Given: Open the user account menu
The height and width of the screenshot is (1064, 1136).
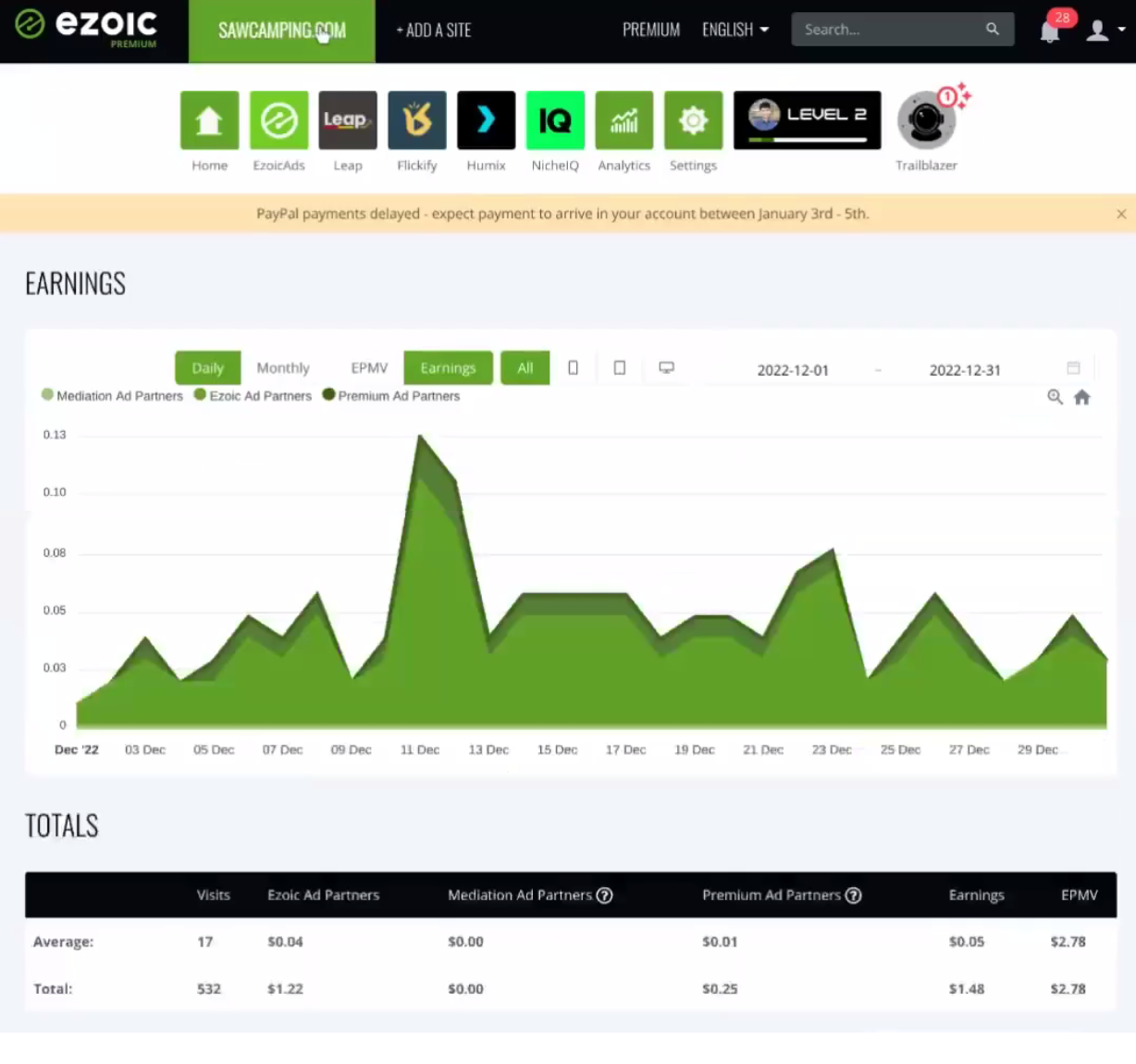Looking at the screenshot, I should (1105, 31).
